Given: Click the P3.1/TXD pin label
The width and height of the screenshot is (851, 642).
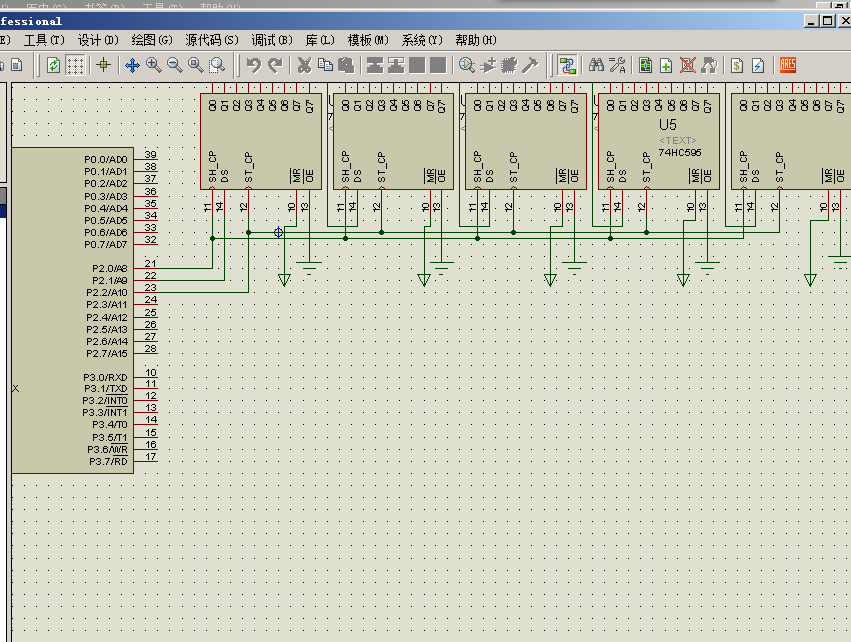Looking at the screenshot, I should [x=106, y=389].
